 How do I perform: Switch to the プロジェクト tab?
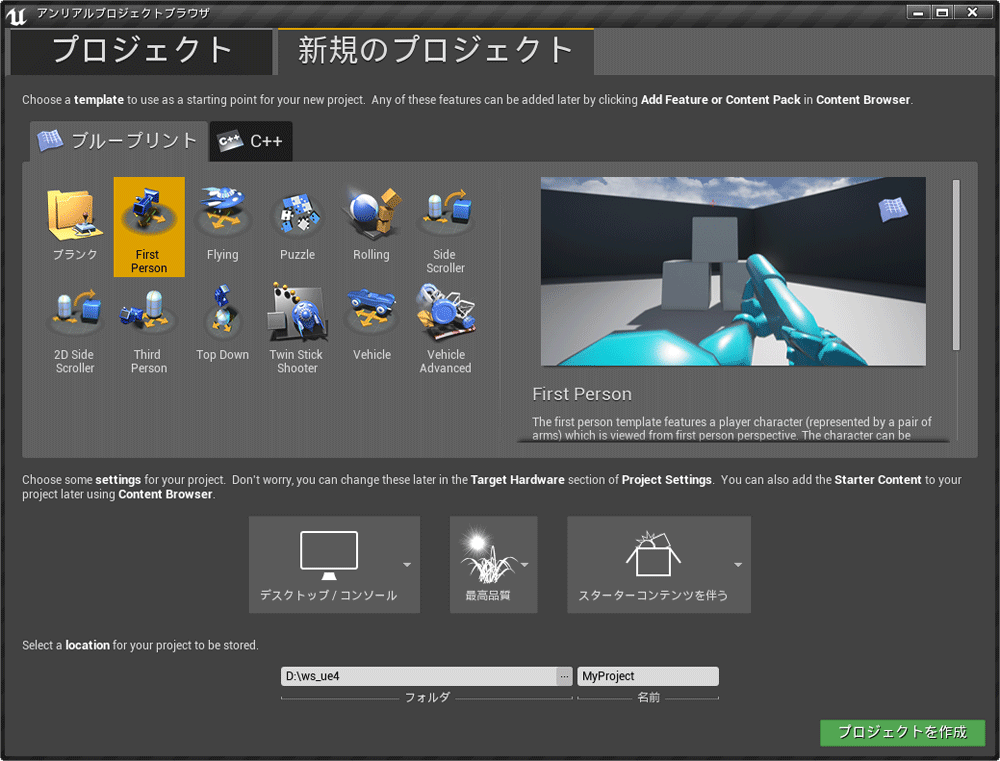click(142, 51)
